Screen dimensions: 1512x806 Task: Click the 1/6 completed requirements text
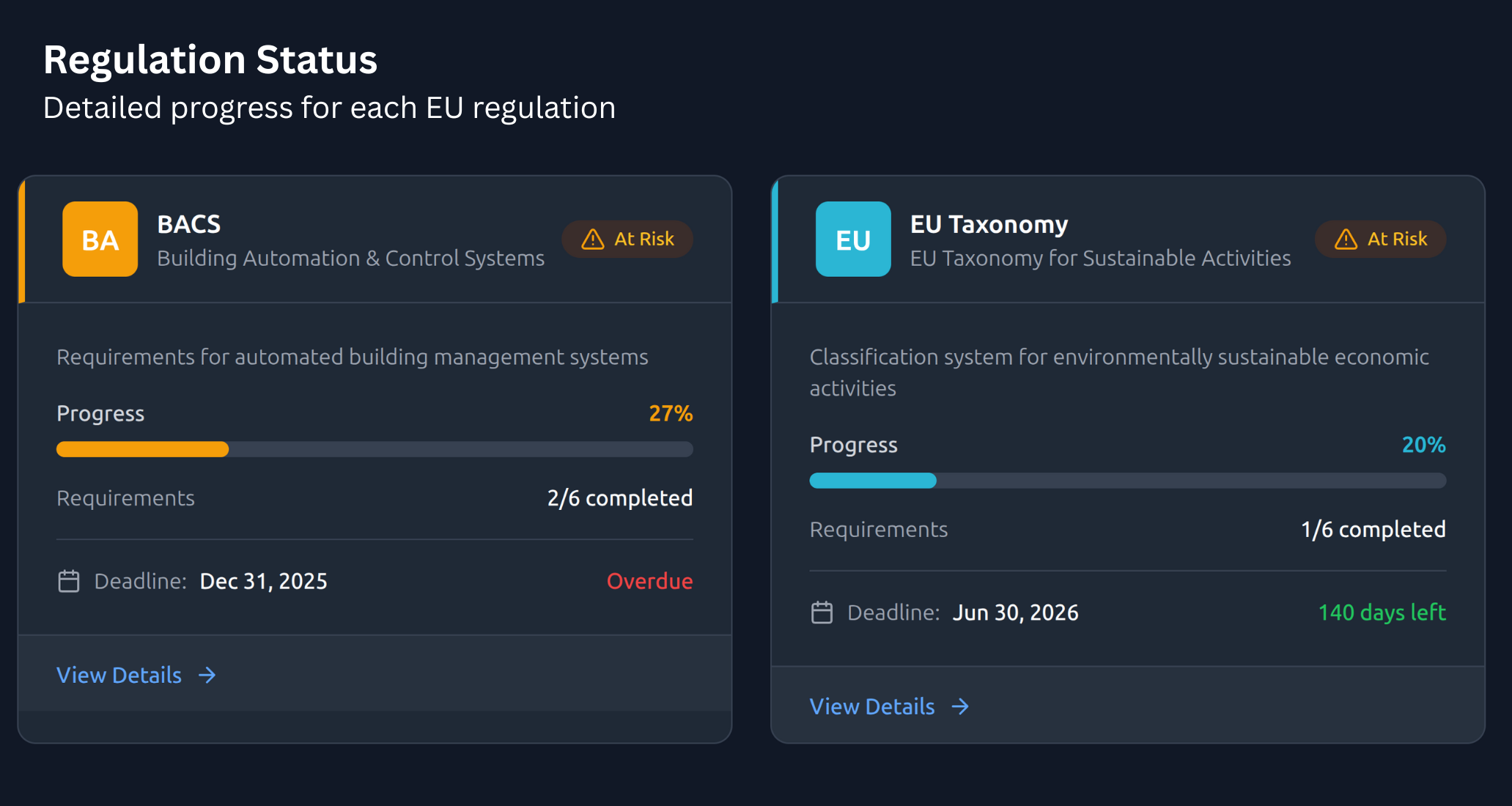tap(1373, 530)
